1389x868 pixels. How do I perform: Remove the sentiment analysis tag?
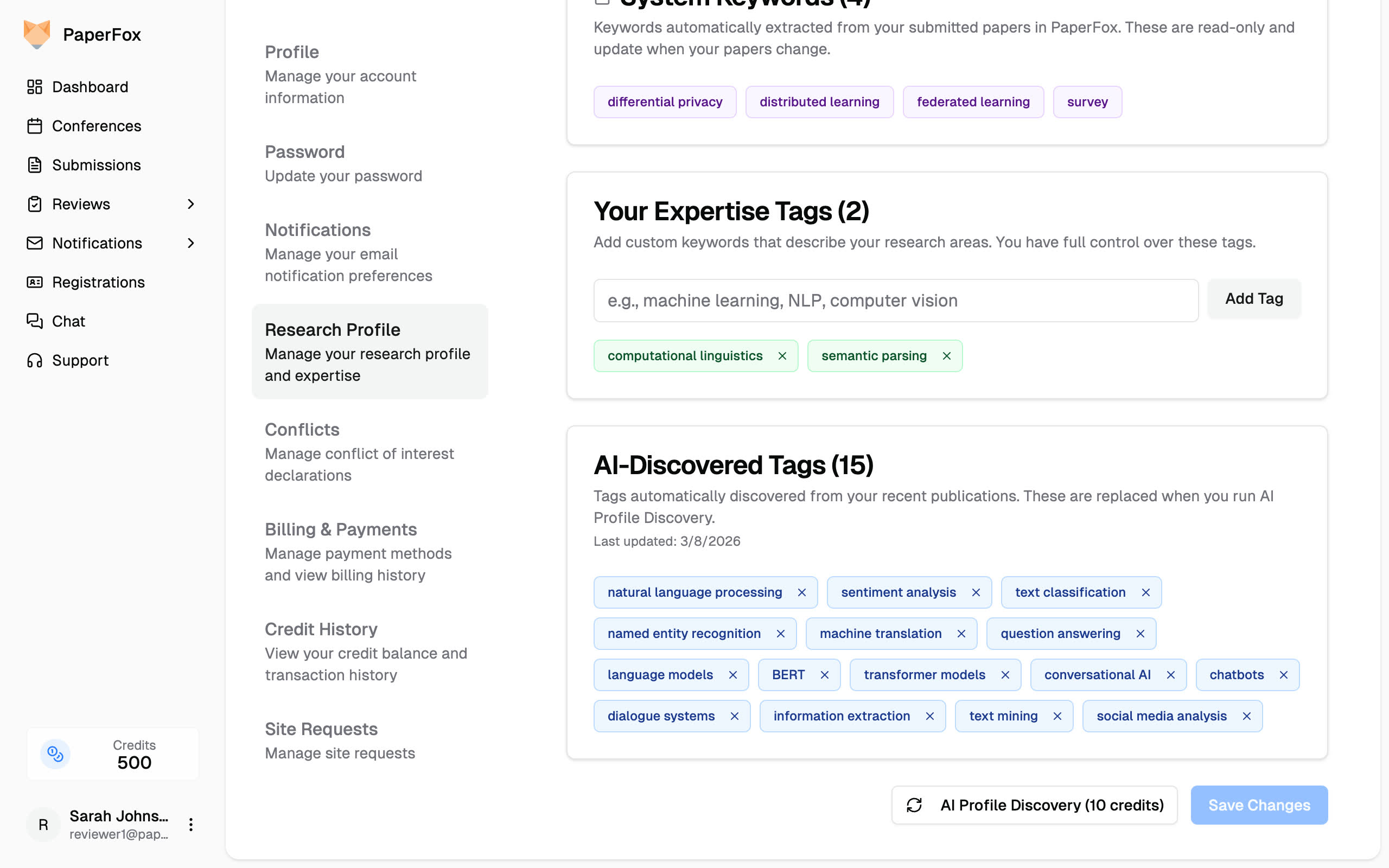[976, 592]
